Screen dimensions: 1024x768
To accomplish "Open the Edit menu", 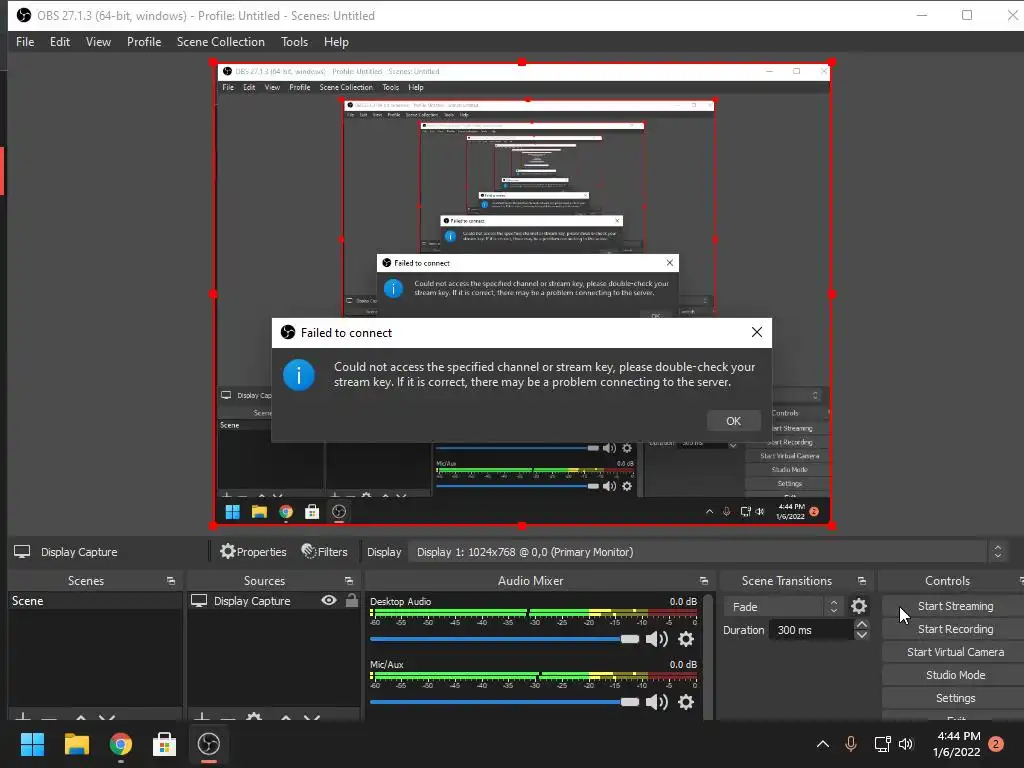I will point(59,42).
